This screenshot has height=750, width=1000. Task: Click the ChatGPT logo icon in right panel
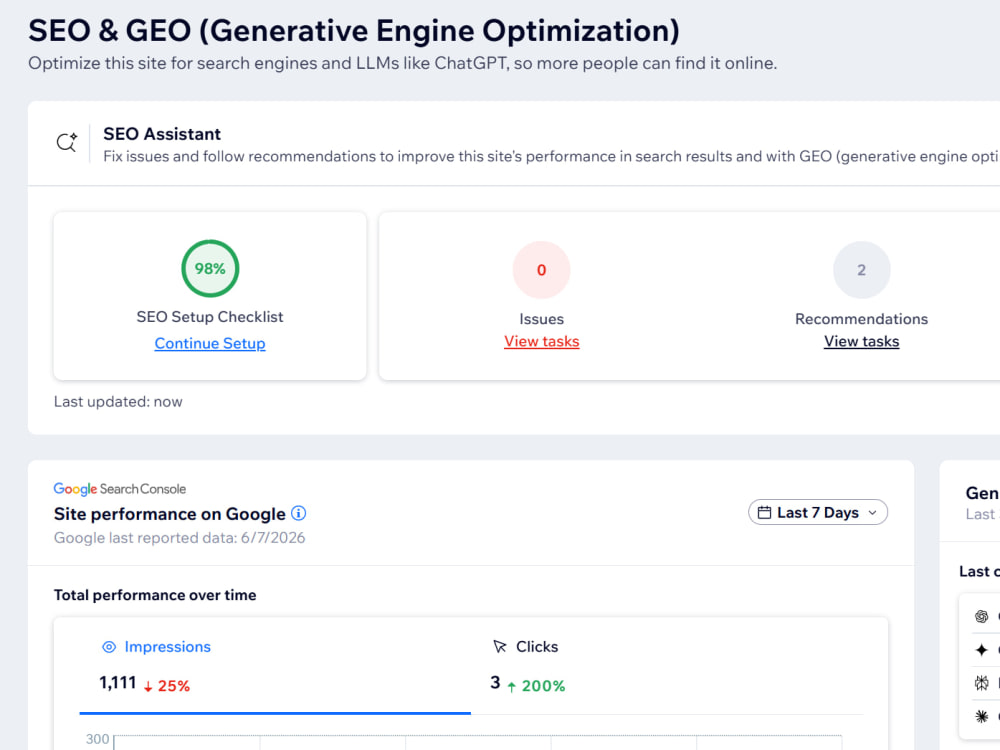click(982, 616)
